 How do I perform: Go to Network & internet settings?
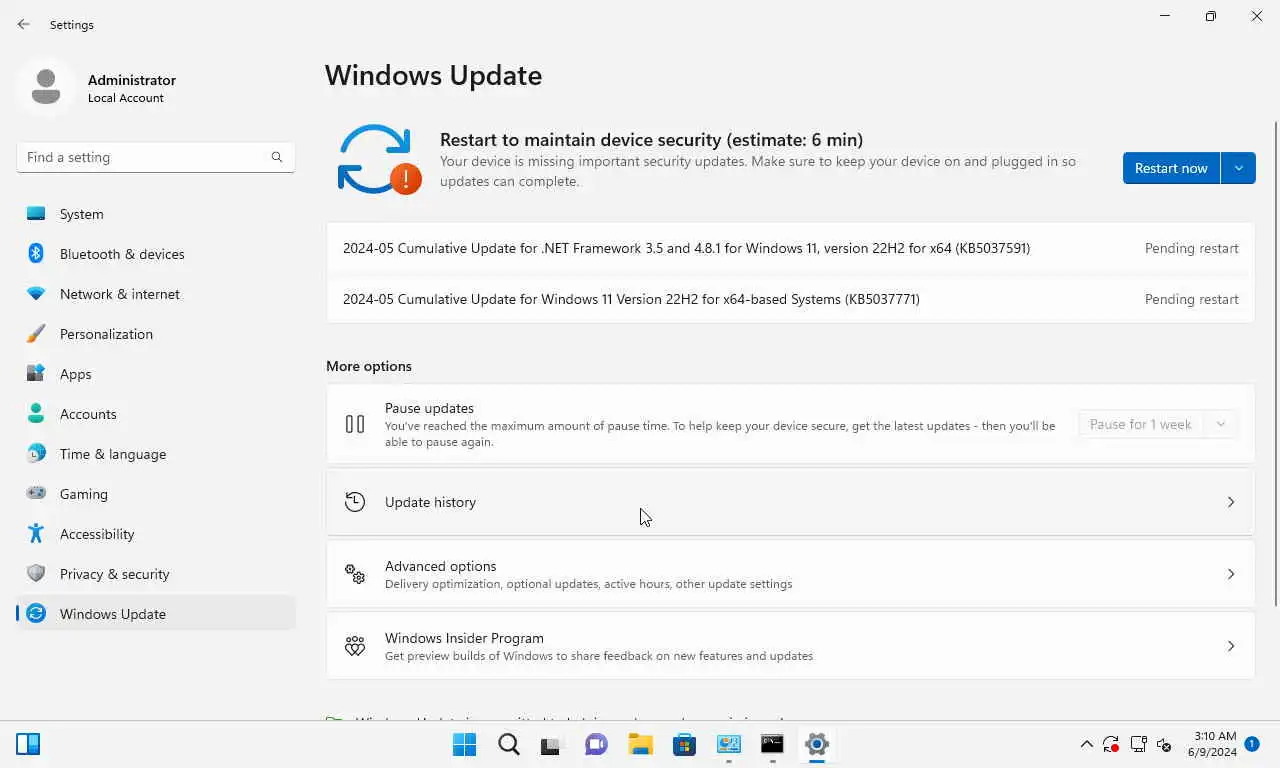pos(156,294)
